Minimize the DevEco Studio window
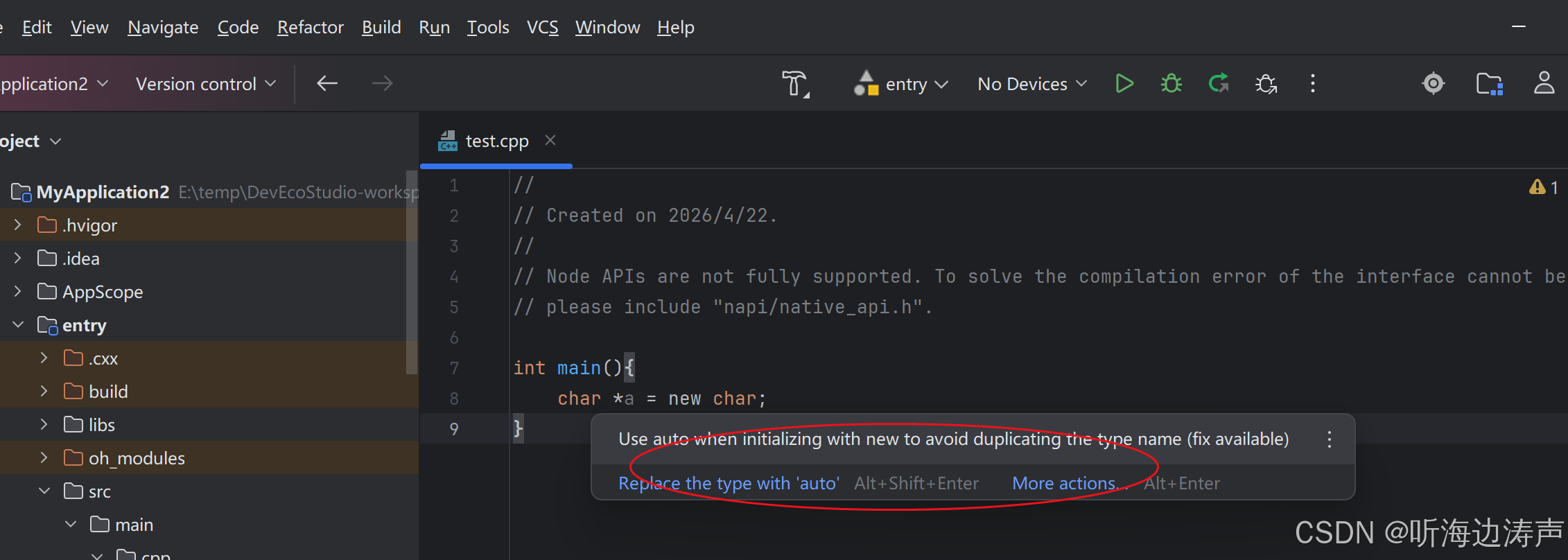 pos(1519,26)
